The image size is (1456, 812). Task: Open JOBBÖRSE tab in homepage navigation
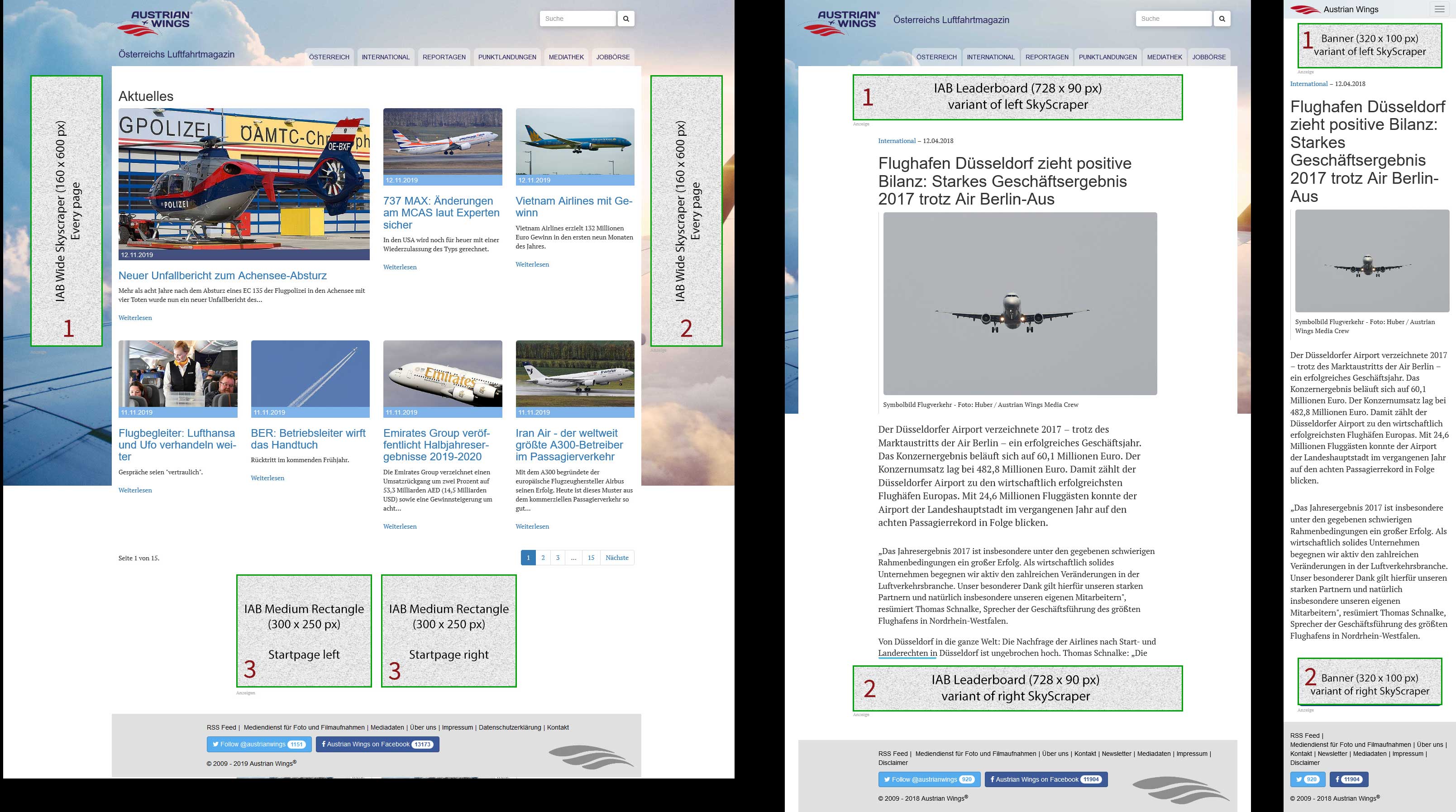[613, 57]
